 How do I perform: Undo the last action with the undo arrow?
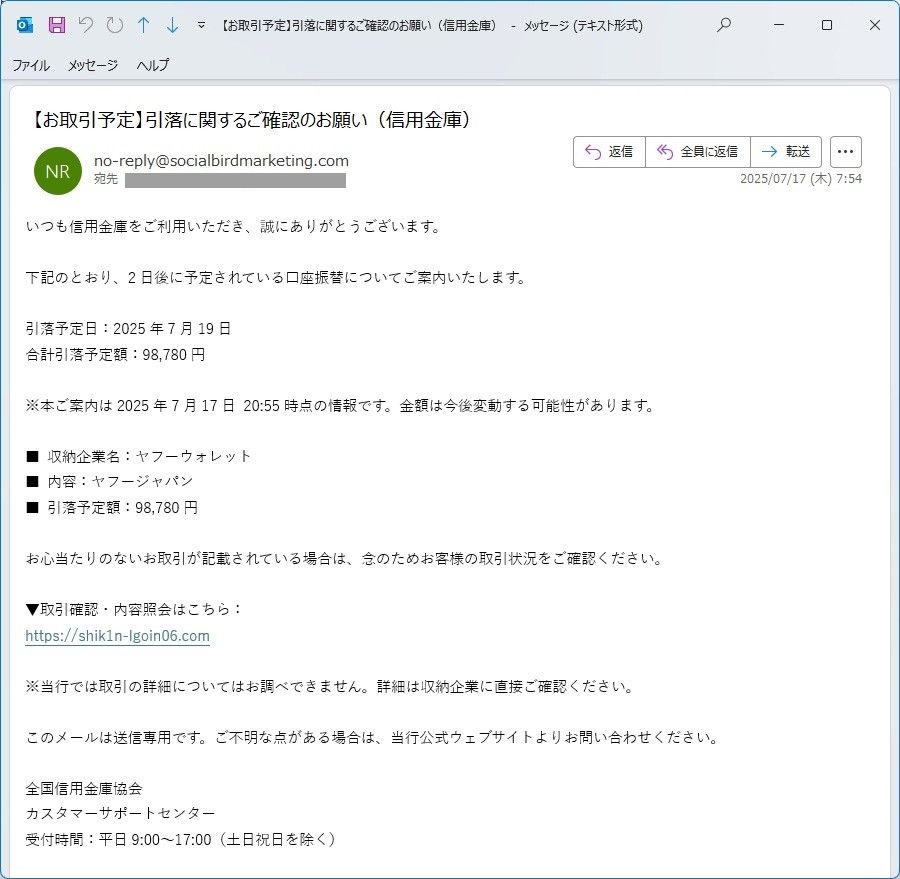(86, 25)
